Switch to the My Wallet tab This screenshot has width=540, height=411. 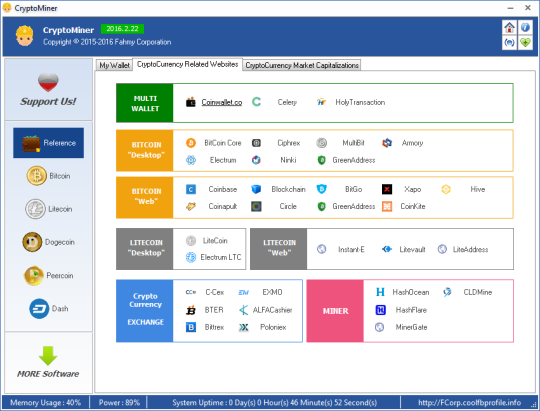[x=114, y=65]
